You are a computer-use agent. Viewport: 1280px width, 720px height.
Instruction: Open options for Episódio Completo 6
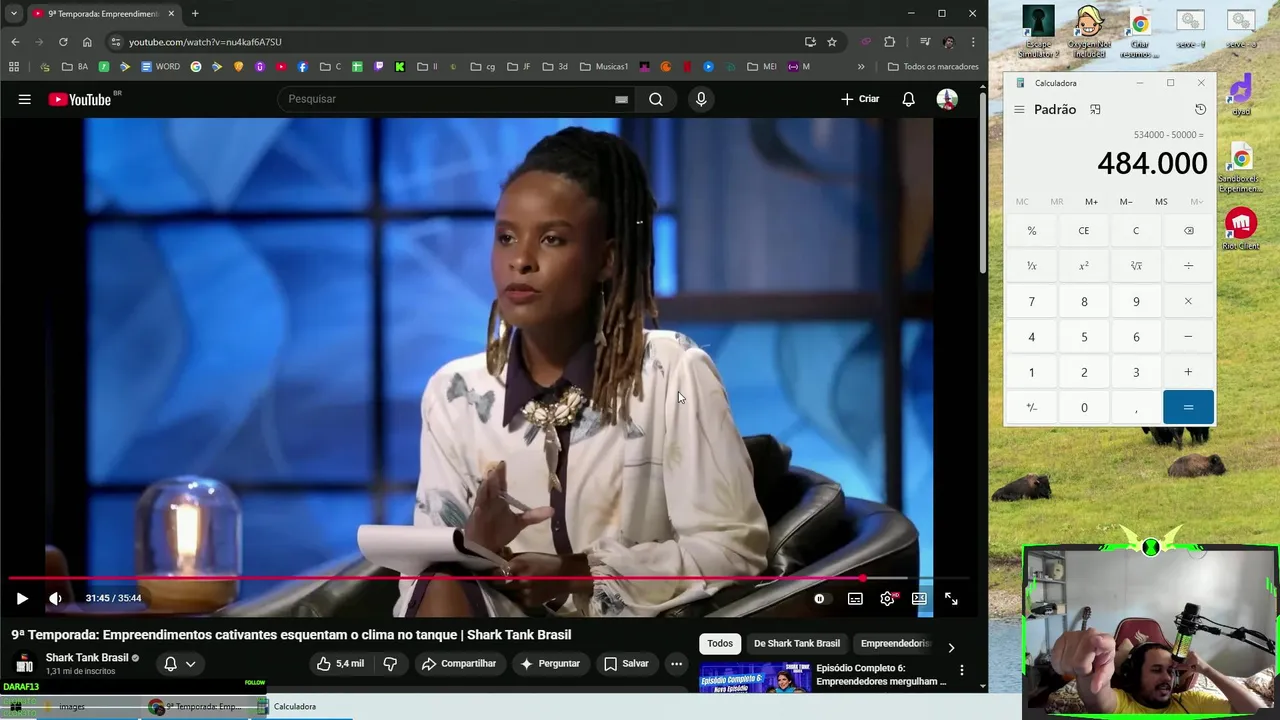coord(962,670)
